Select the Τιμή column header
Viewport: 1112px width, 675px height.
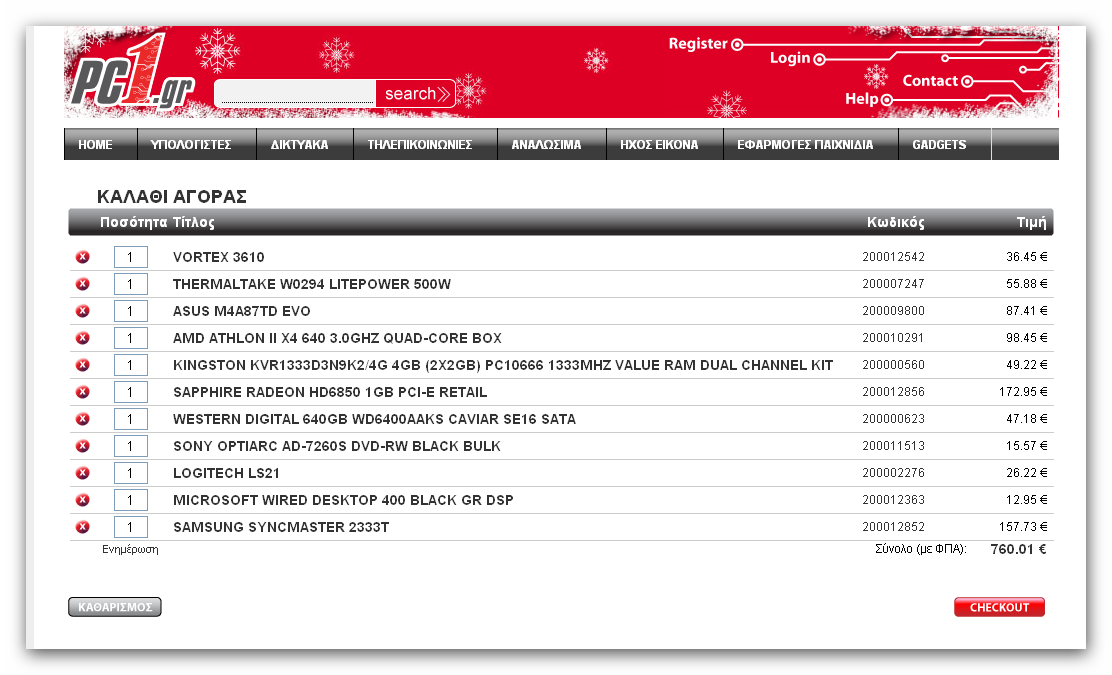1032,223
